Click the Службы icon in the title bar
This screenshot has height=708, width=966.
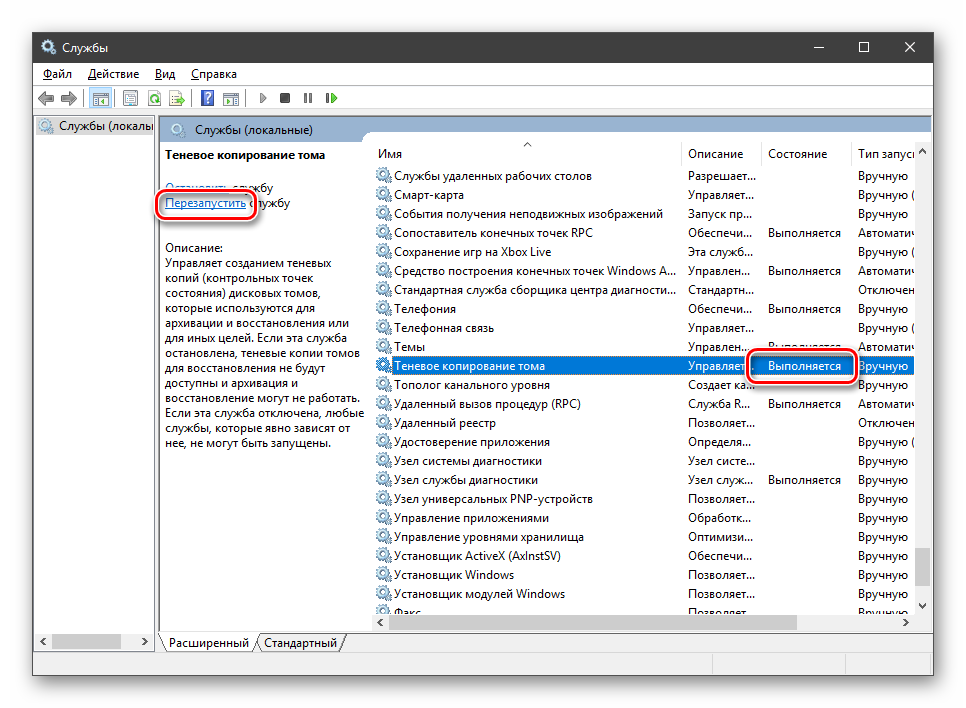(48, 47)
